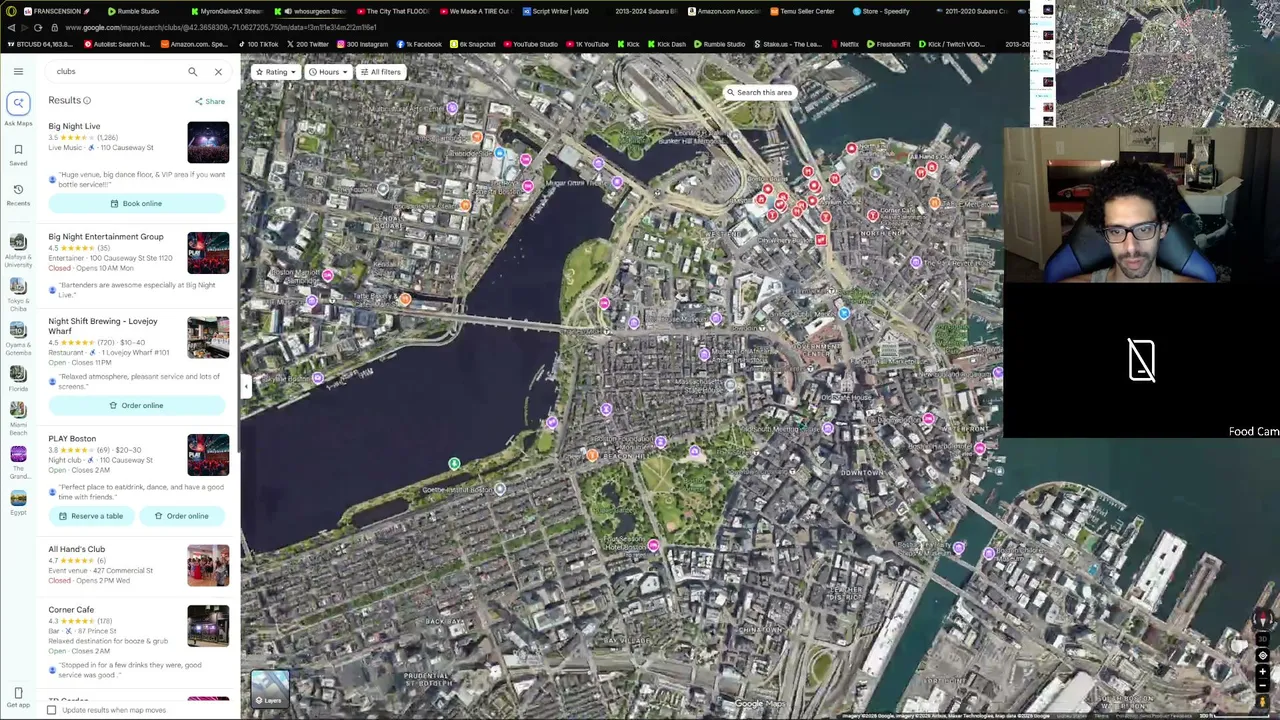The width and height of the screenshot is (1280, 720).
Task: Open the 300 Instagram bookmark
Action: tap(362, 44)
